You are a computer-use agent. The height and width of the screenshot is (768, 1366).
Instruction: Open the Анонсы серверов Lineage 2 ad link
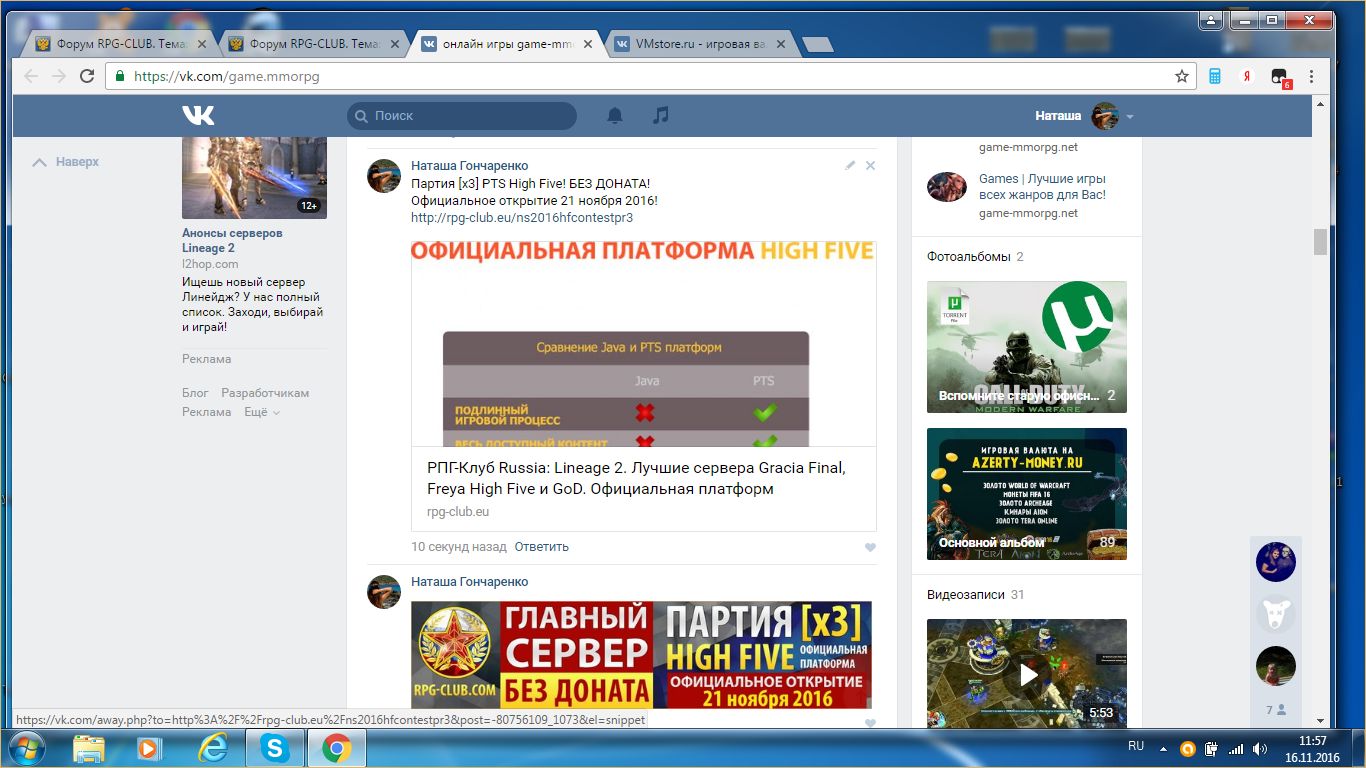[232, 240]
